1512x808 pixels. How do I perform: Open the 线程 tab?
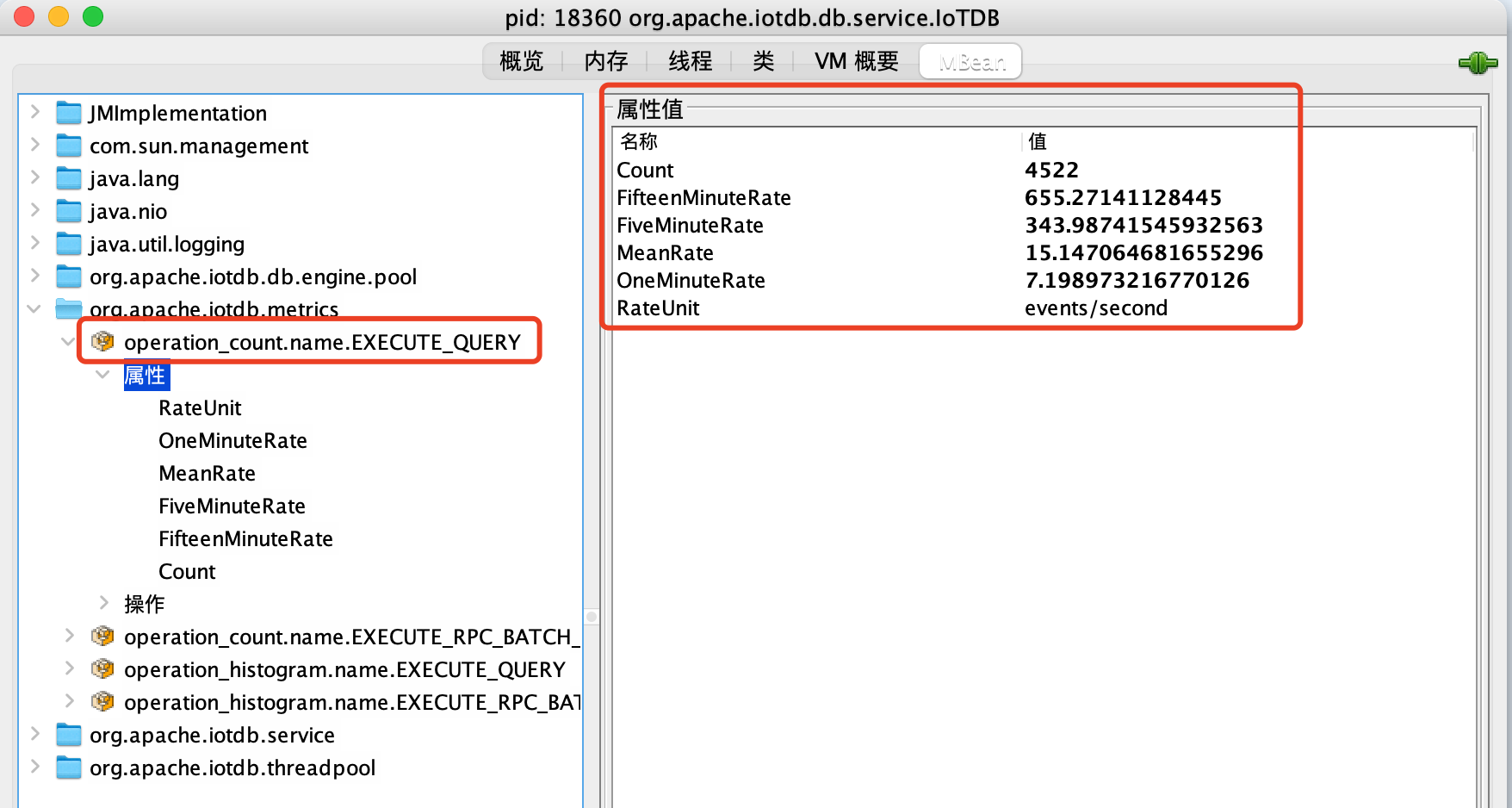pyautogui.click(x=691, y=61)
